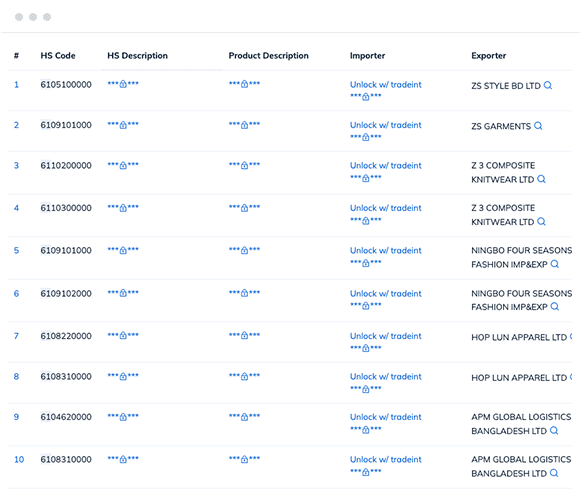Click search icon for NINGBO FOUR SEASONS row 6
The height and width of the screenshot is (500, 580).
(x=554, y=307)
